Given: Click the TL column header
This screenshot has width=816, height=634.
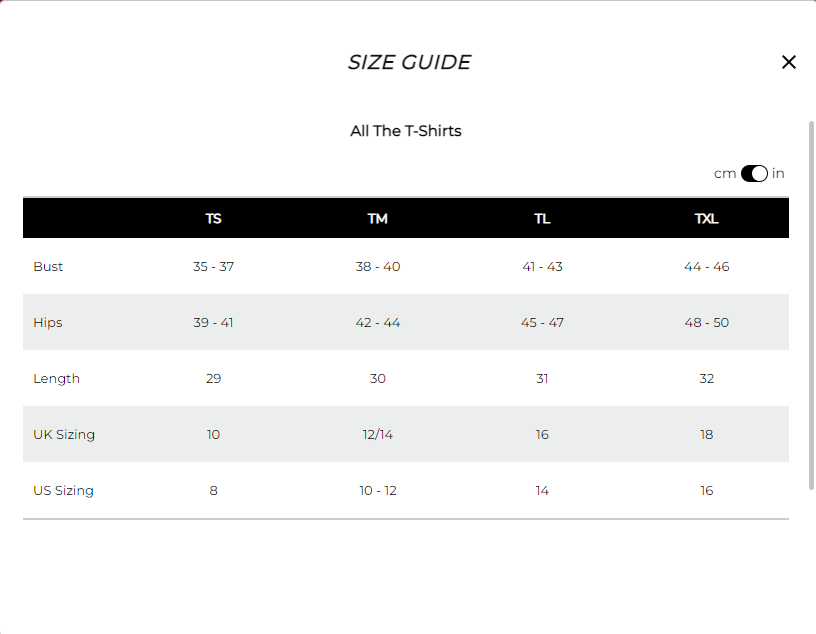Looking at the screenshot, I should (x=542, y=219).
